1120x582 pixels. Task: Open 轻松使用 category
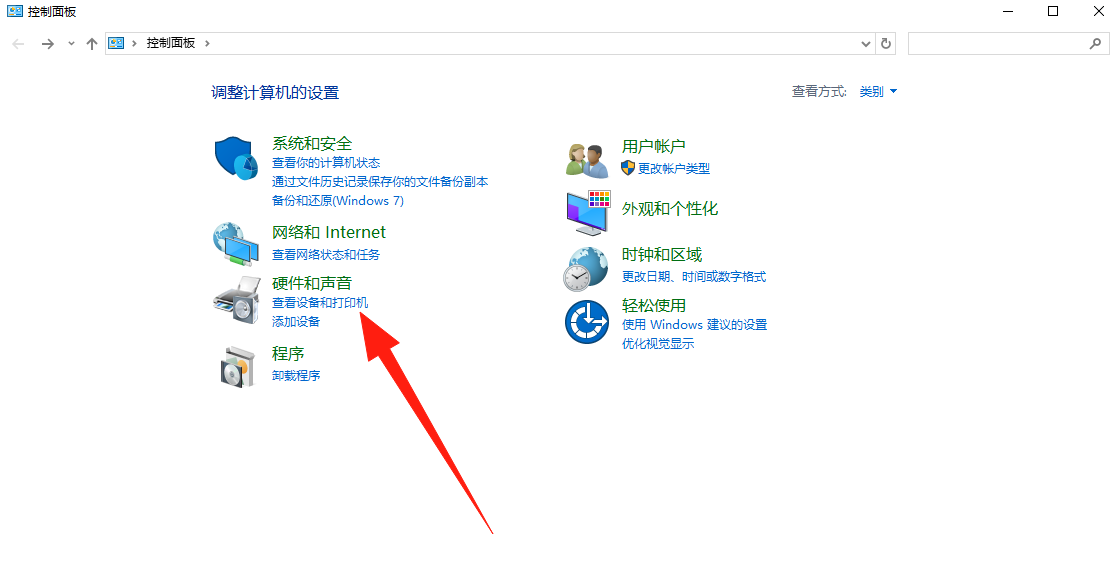pyautogui.click(x=654, y=305)
